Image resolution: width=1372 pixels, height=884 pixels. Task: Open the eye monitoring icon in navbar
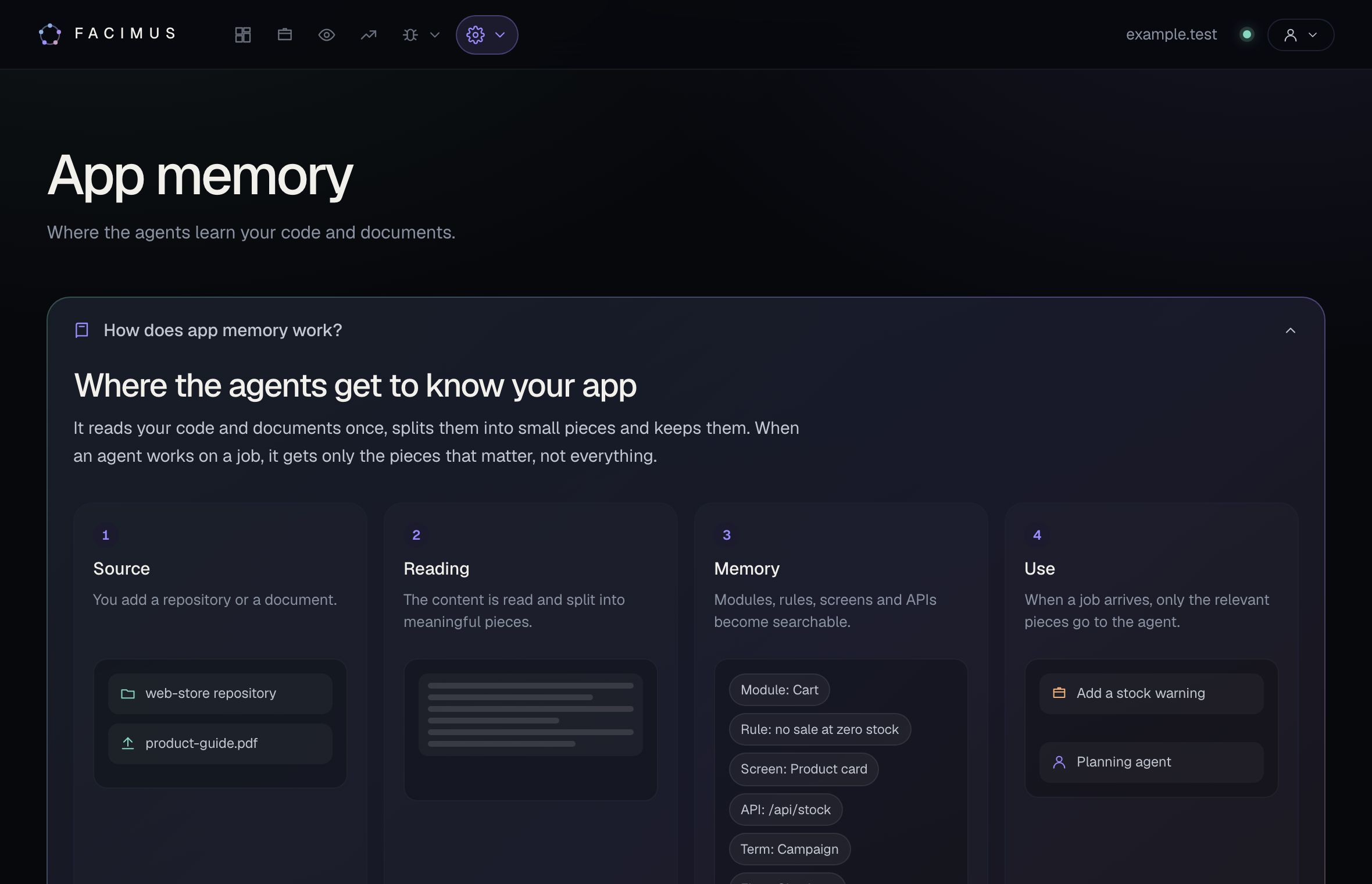[x=327, y=35]
